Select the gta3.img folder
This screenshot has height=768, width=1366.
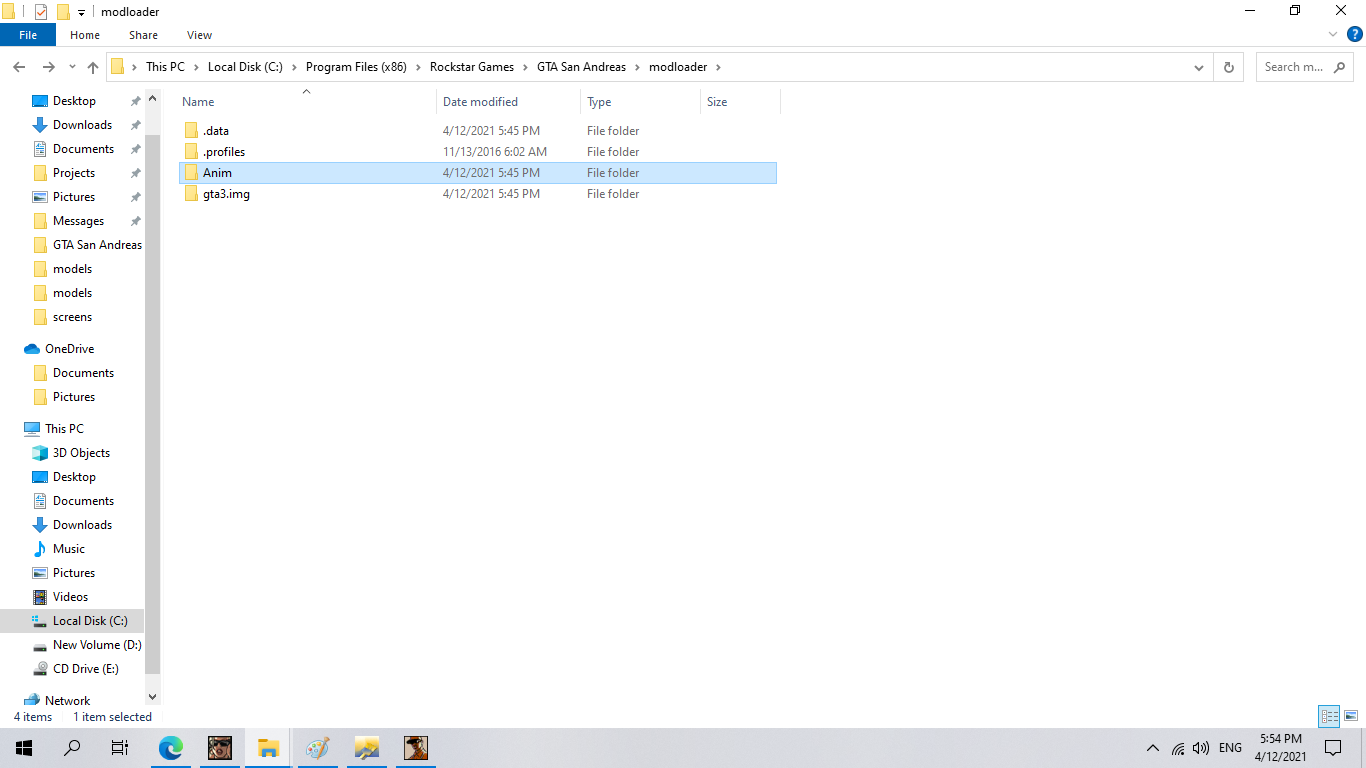(478, 194)
